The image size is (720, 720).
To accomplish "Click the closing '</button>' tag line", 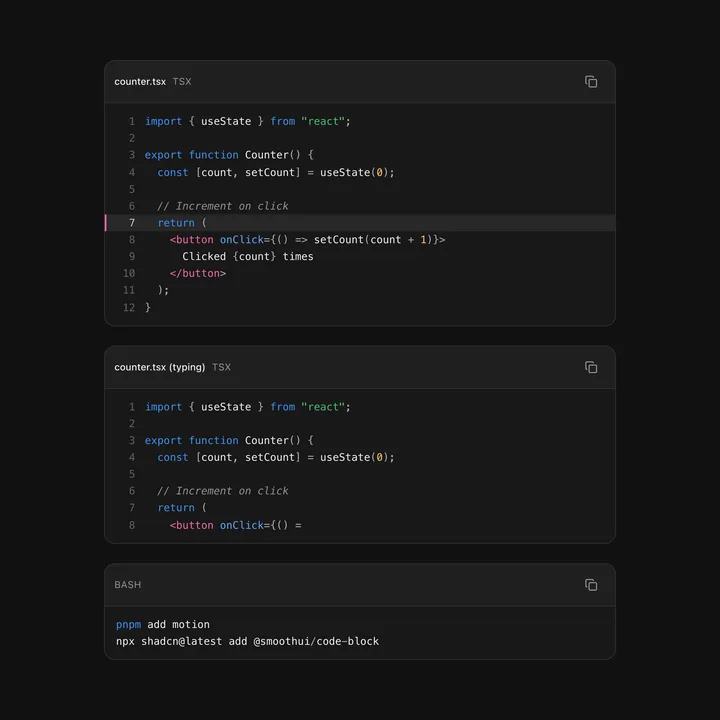I will (198, 273).
